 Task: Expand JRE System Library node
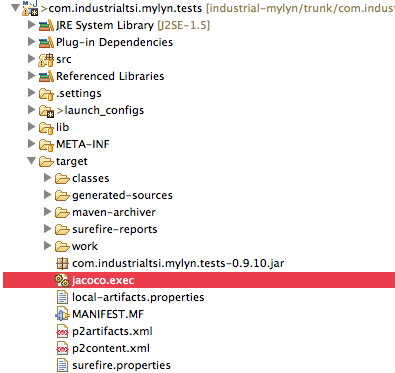[x=32, y=24]
